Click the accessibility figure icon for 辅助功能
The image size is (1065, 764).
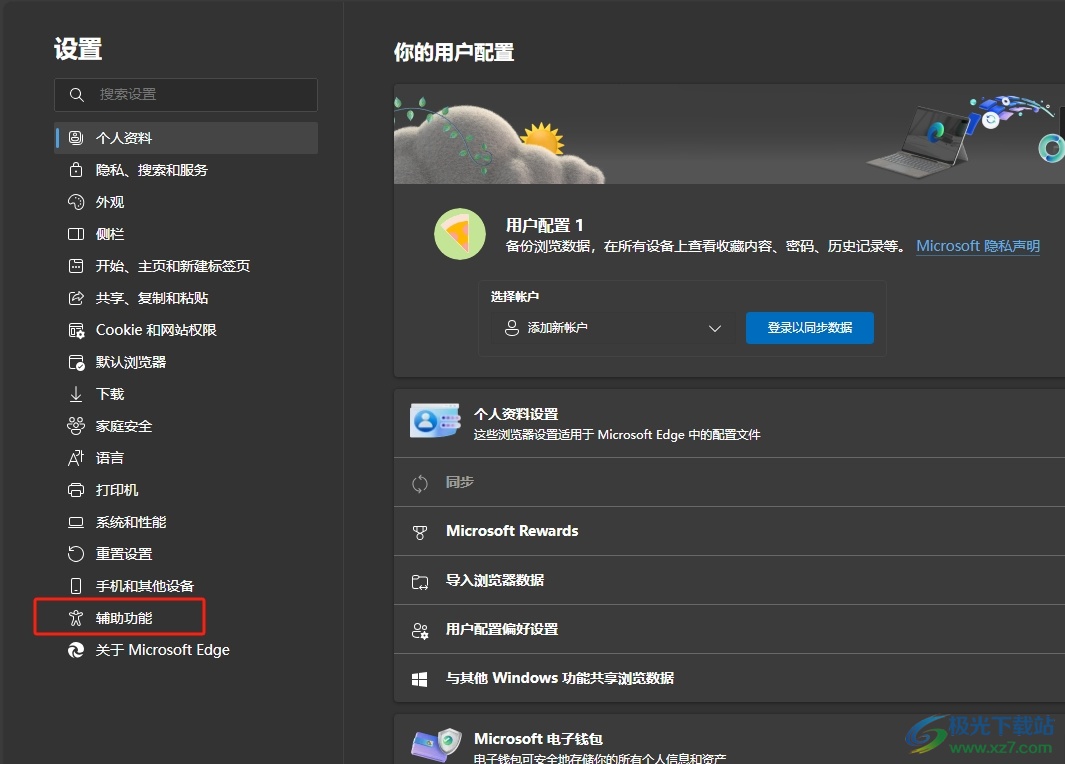[x=75, y=618]
